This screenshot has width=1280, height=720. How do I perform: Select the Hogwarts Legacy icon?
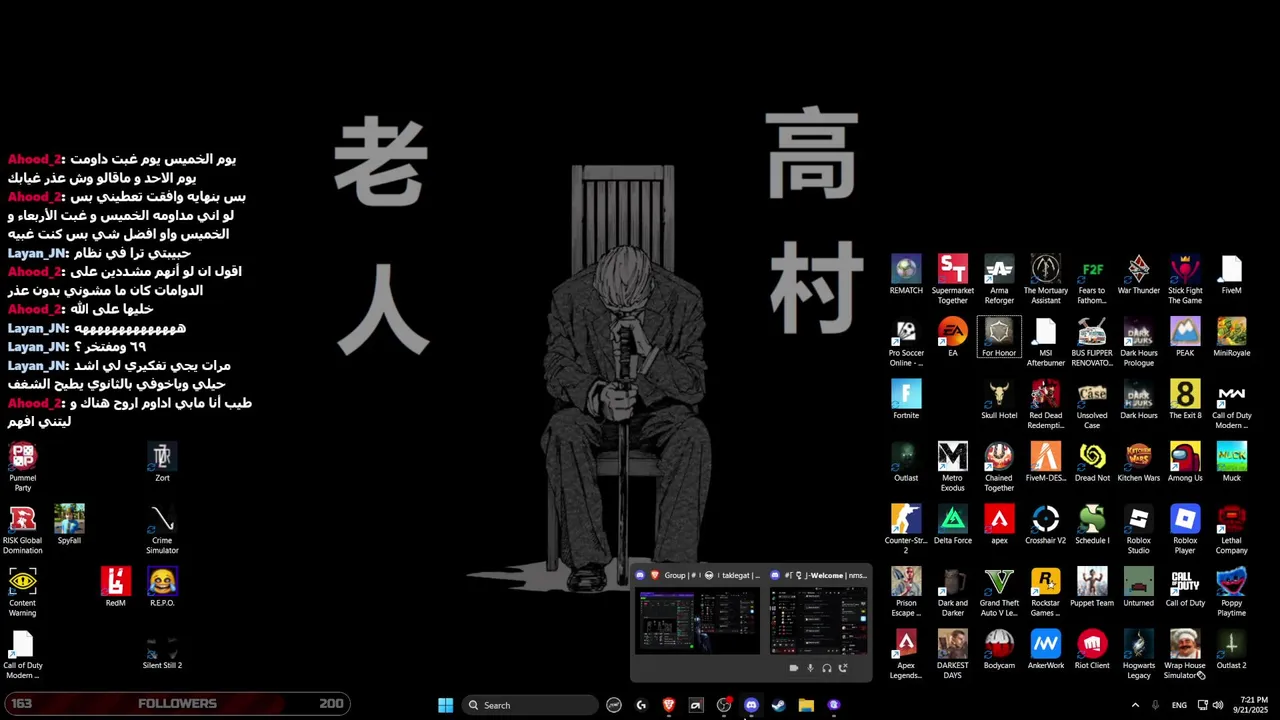point(1138,654)
